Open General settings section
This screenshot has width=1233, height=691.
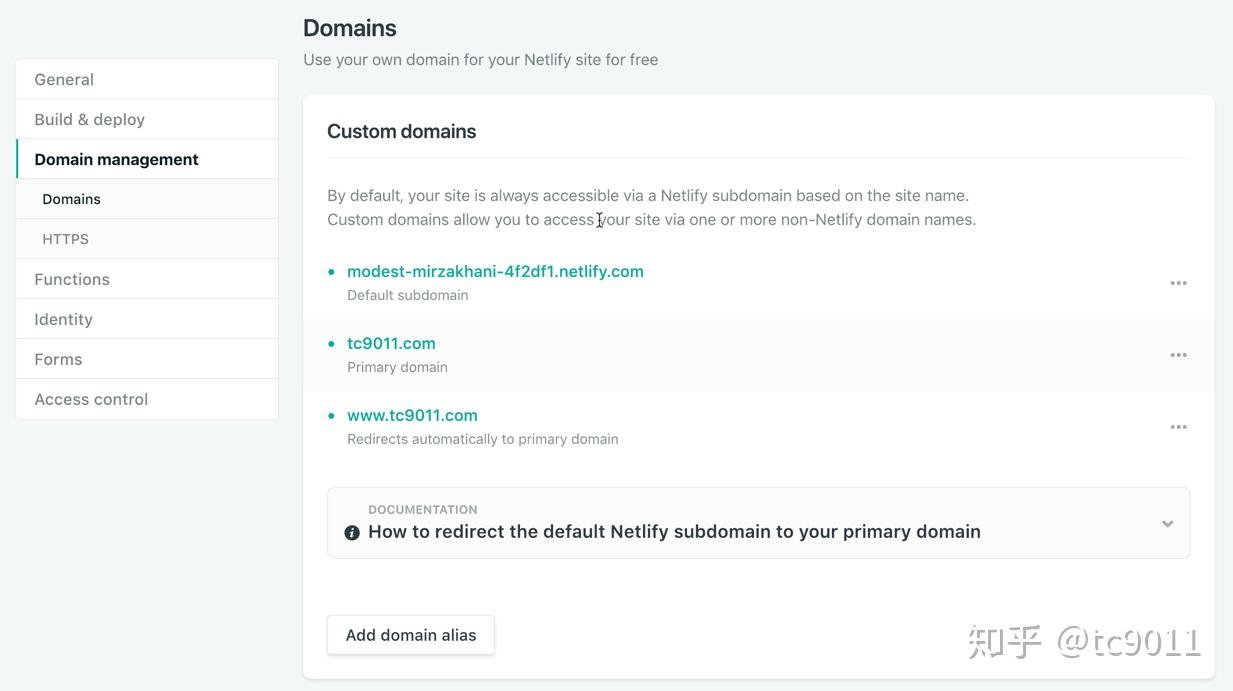tap(64, 79)
